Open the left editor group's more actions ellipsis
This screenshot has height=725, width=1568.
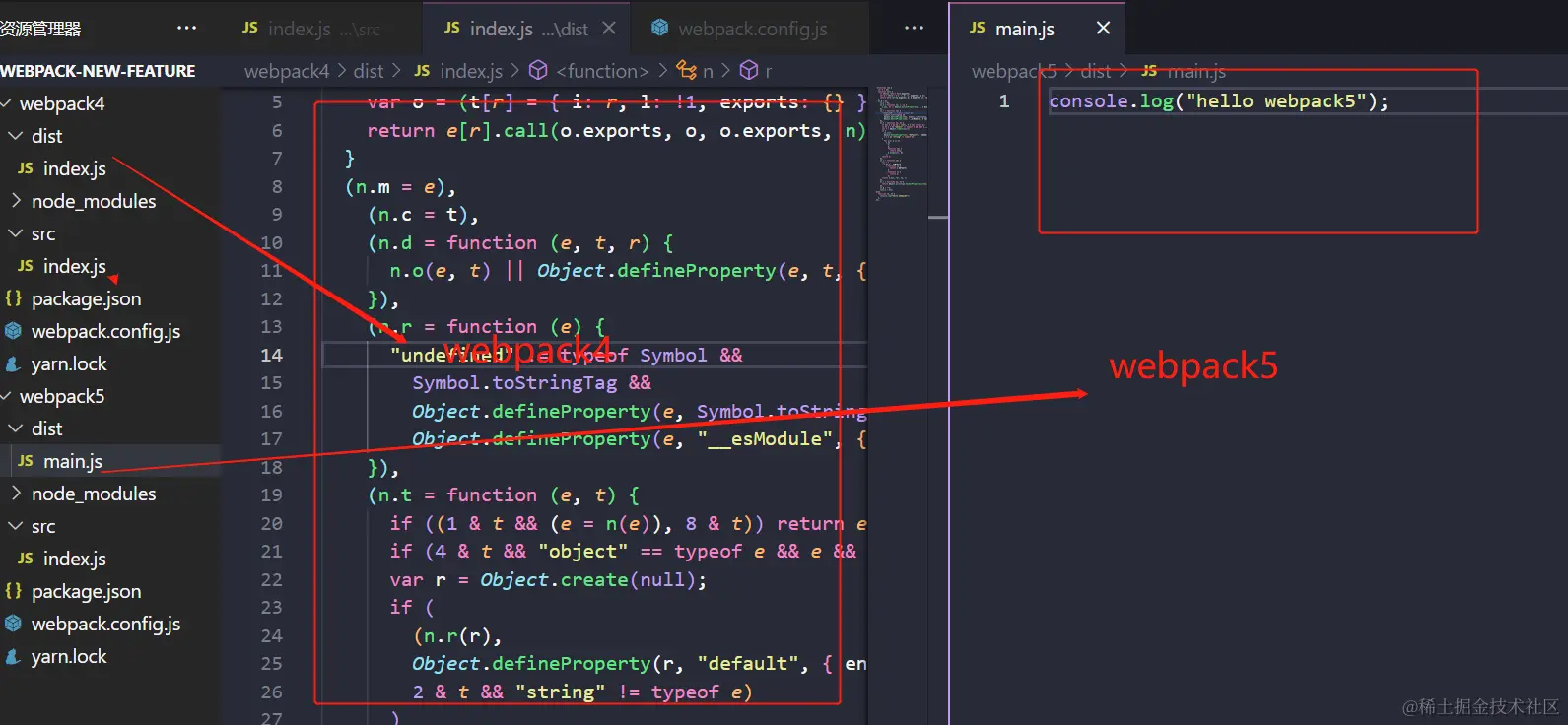(915, 28)
